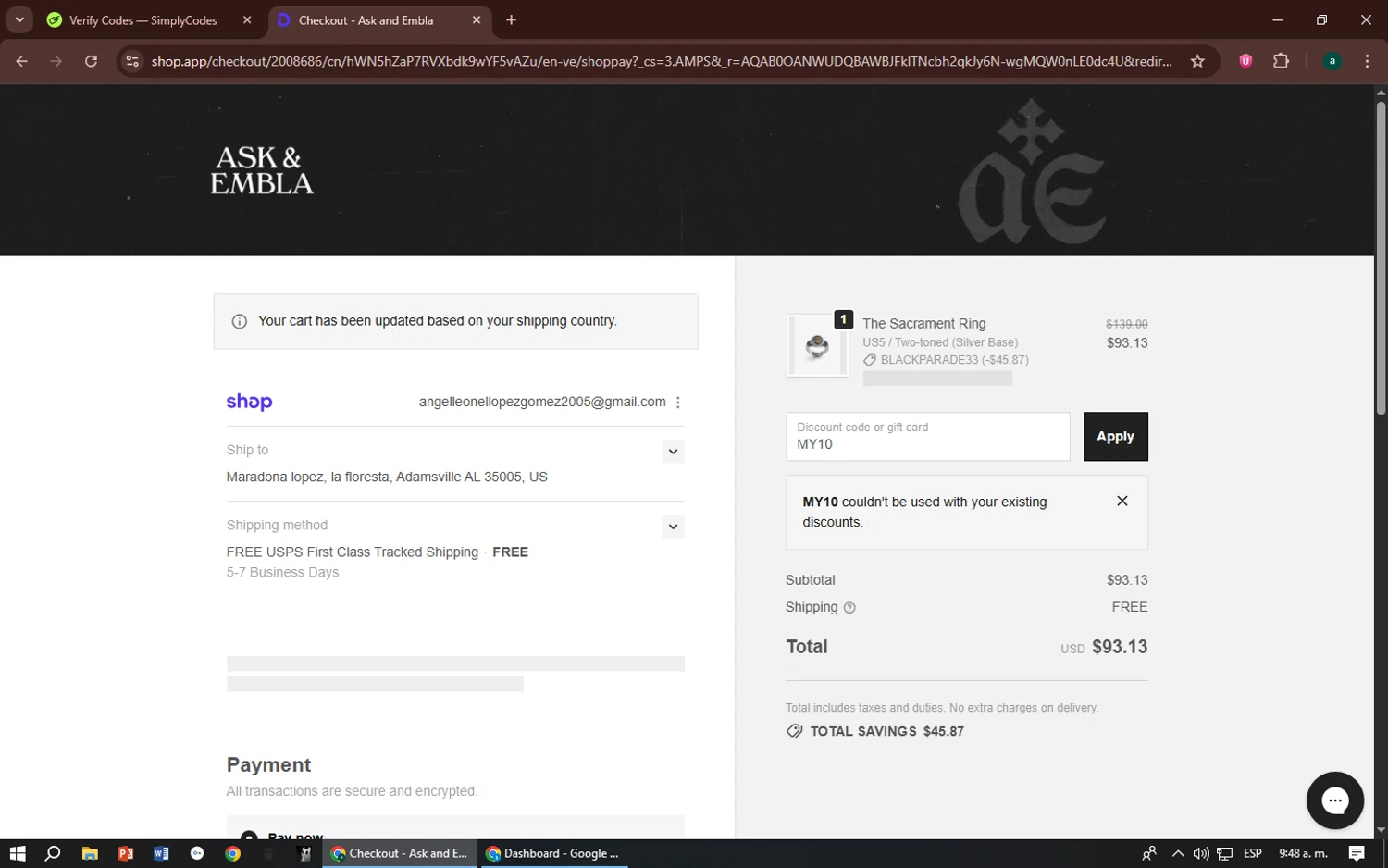Click the Sacrament Ring thumbnail
This screenshot has height=868, width=1388.
817,346
